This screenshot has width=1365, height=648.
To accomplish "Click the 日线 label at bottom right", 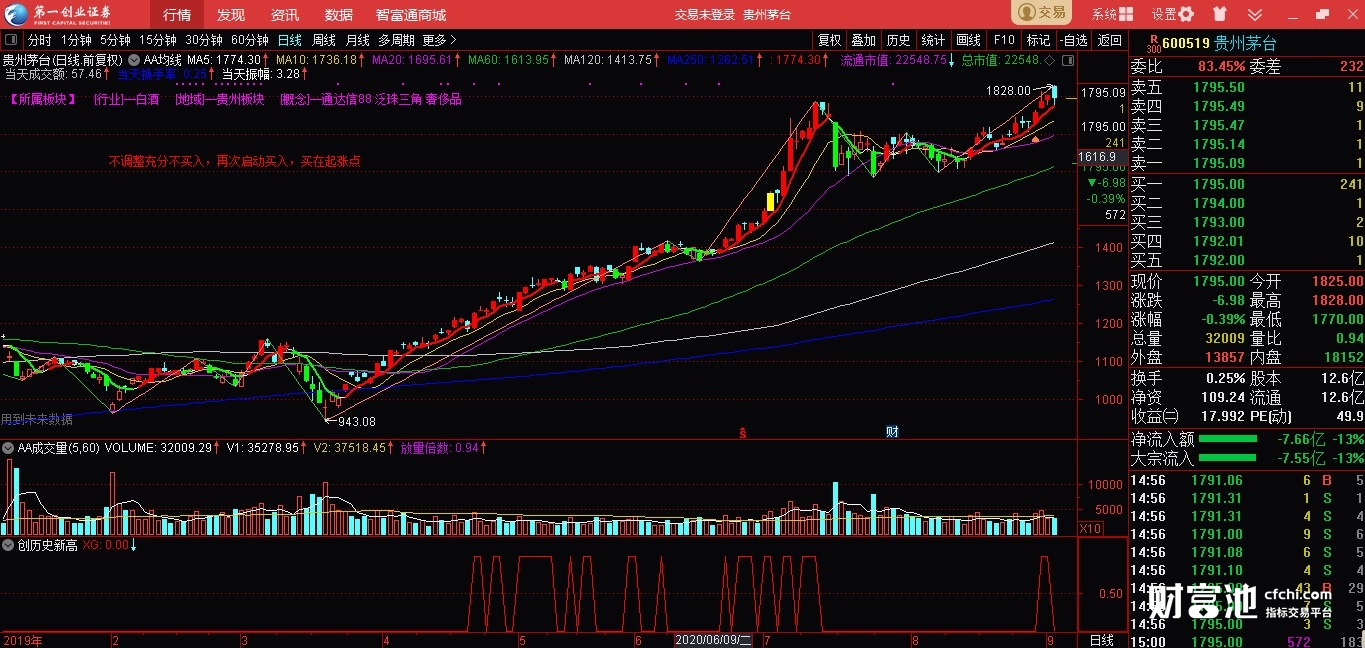I will [x=1101, y=640].
